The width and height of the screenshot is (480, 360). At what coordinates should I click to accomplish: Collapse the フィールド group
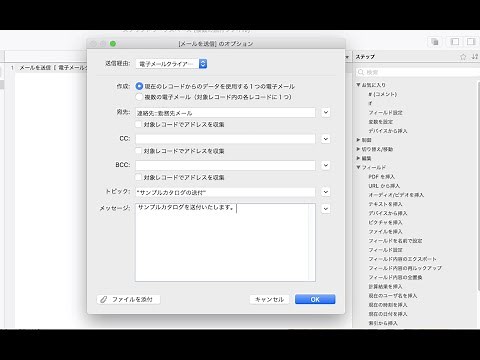click(x=358, y=167)
